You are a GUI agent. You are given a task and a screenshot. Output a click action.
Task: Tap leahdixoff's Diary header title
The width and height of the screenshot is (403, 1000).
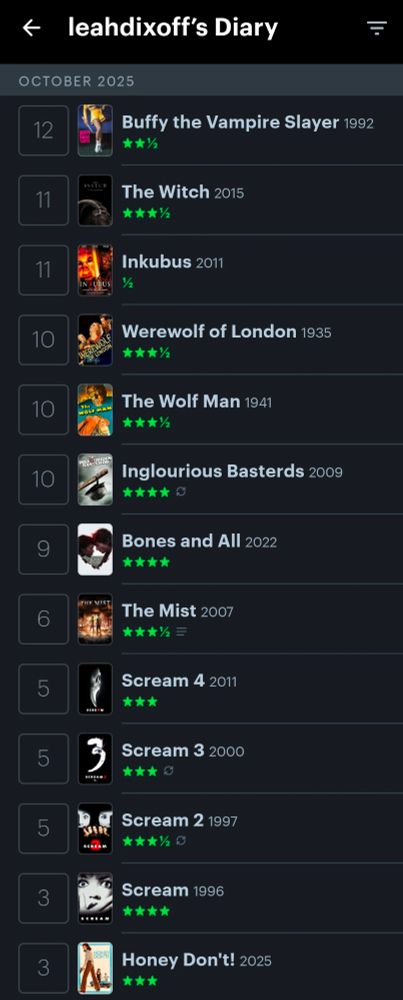pyautogui.click(x=173, y=27)
